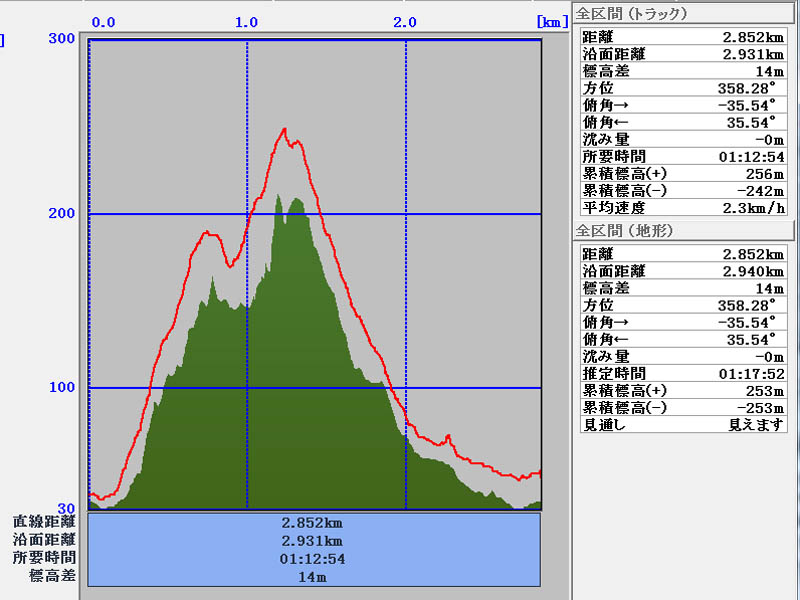Select the terrain 沿面距離 2.940km row
Viewport: 800px width, 600px height.
coord(683,271)
